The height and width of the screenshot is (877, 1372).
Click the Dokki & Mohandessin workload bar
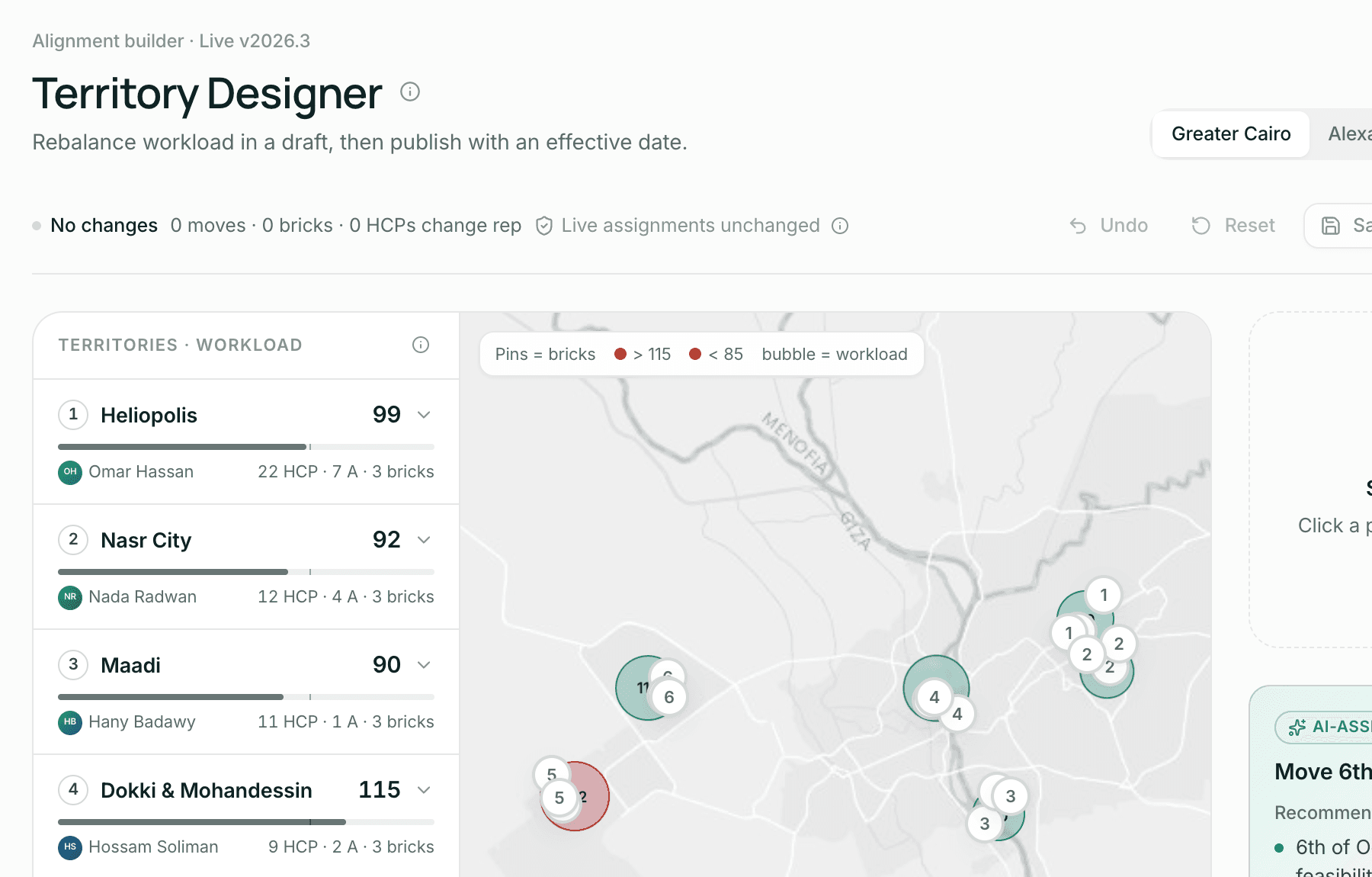tap(246, 822)
